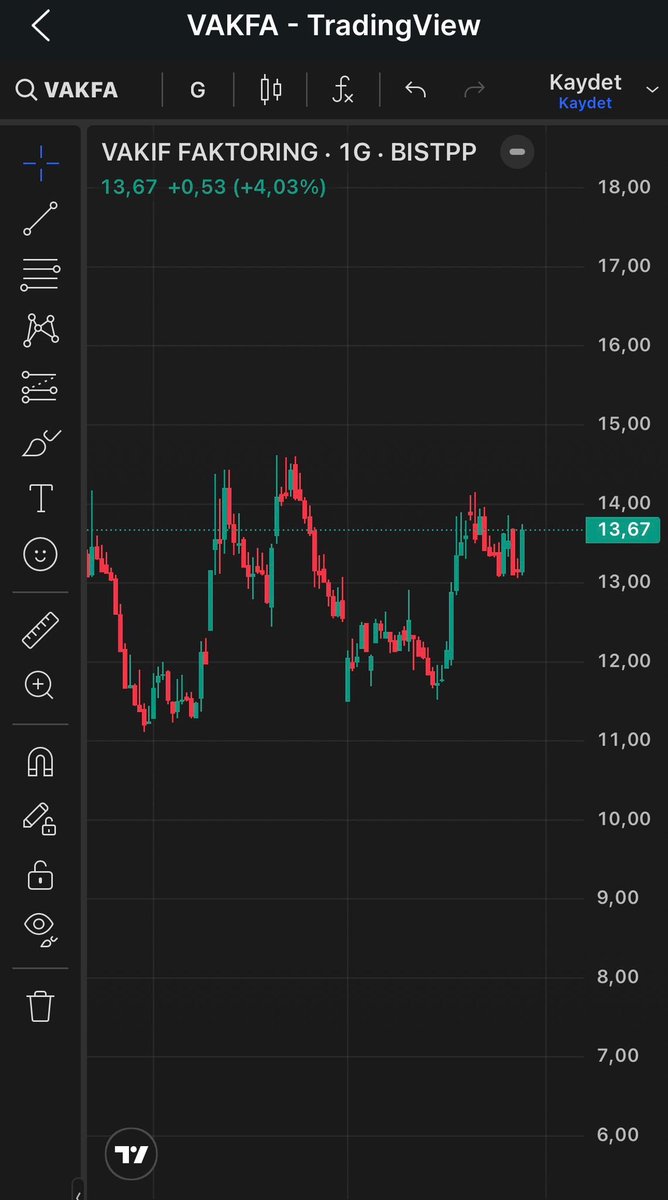Open the candlestick chart type selector
Viewport: 668px width, 1200px height.
pos(270,90)
